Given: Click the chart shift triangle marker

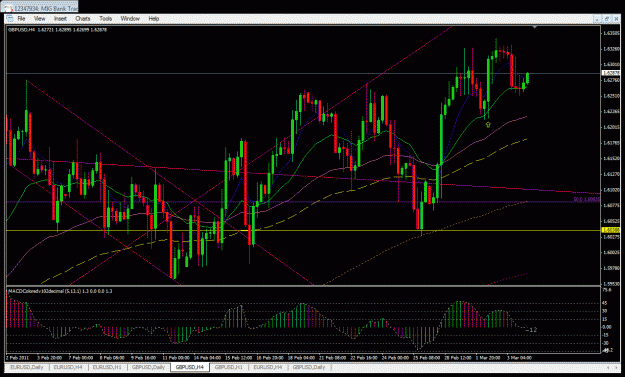Looking at the screenshot, I should coord(535,27).
